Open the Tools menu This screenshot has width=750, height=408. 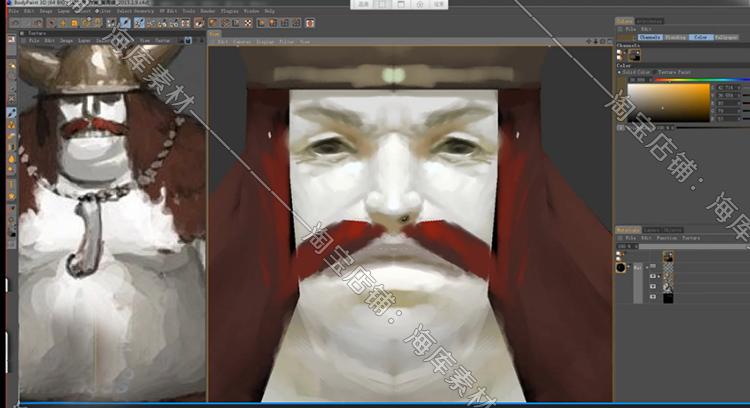click(x=189, y=11)
